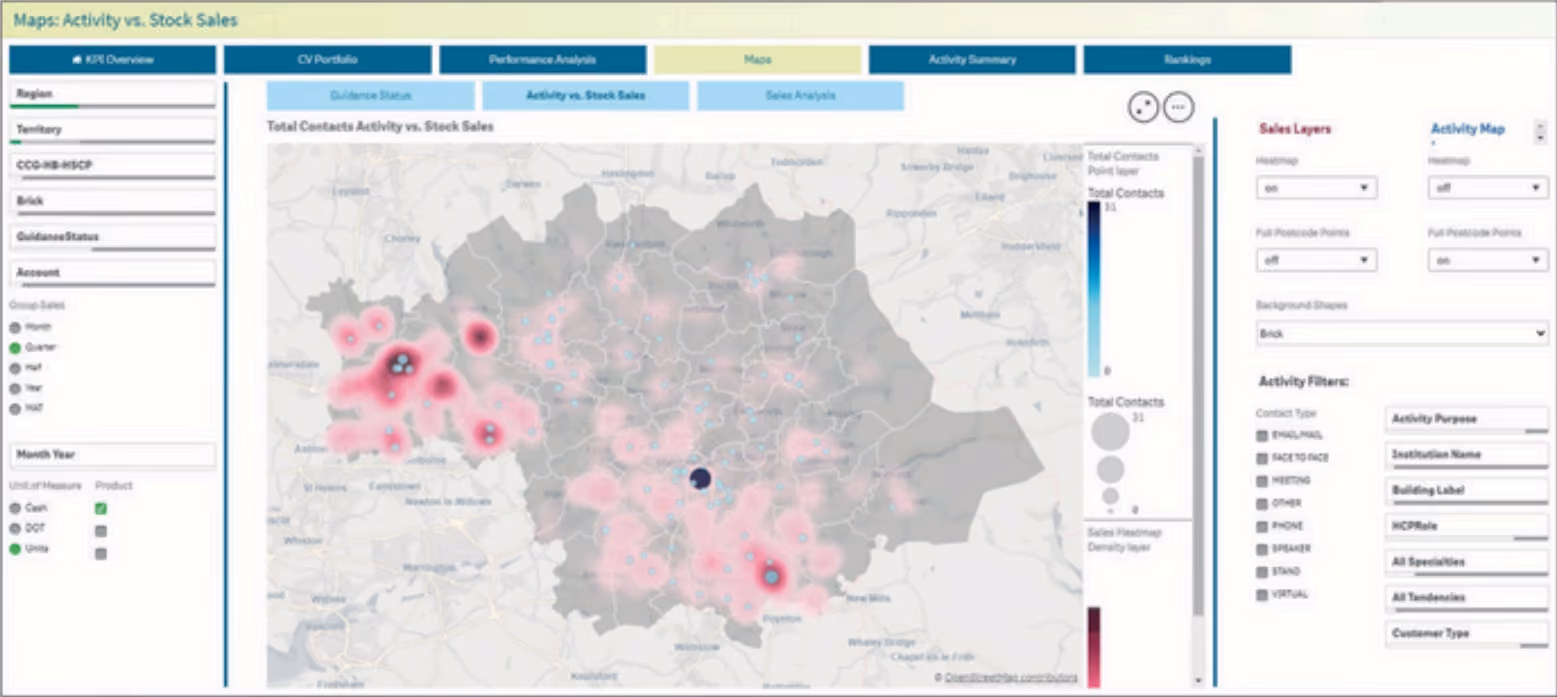Open Sales Layers Full Postcode Points dropdown
Screen dimensions: 1557x697
tap(1316, 260)
